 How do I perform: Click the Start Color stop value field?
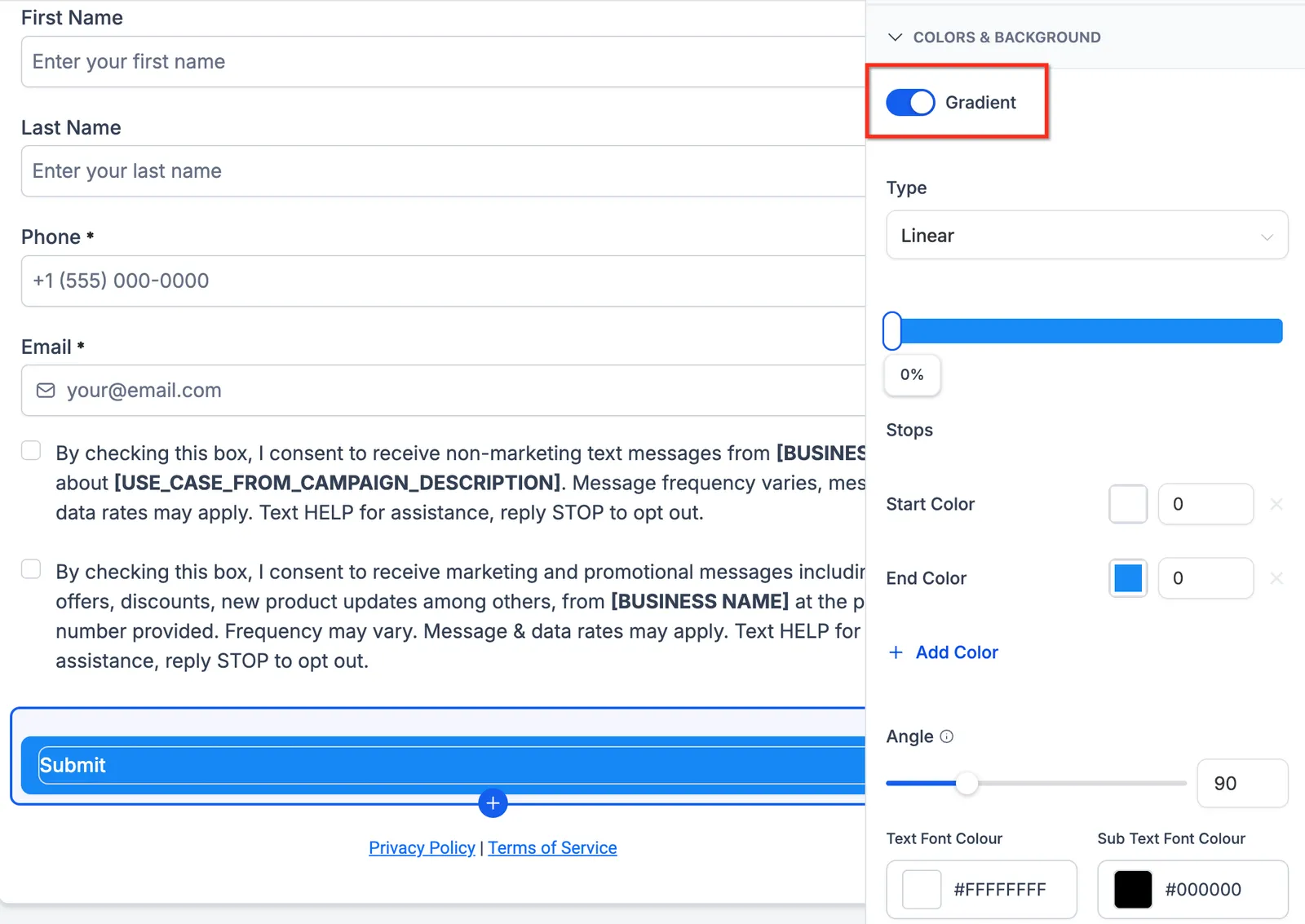click(x=1205, y=504)
